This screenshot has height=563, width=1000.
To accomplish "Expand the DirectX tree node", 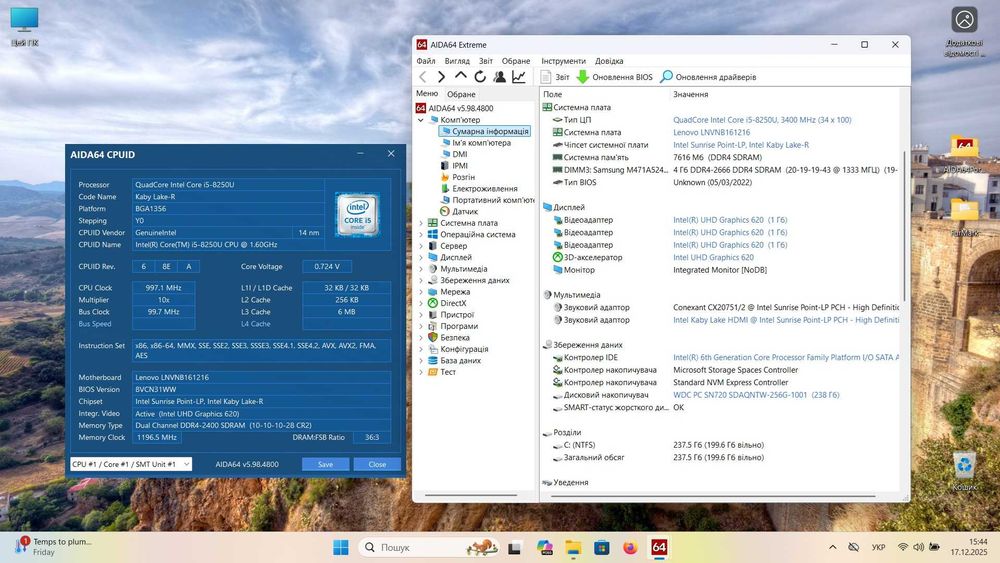I will [x=421, y=303].
